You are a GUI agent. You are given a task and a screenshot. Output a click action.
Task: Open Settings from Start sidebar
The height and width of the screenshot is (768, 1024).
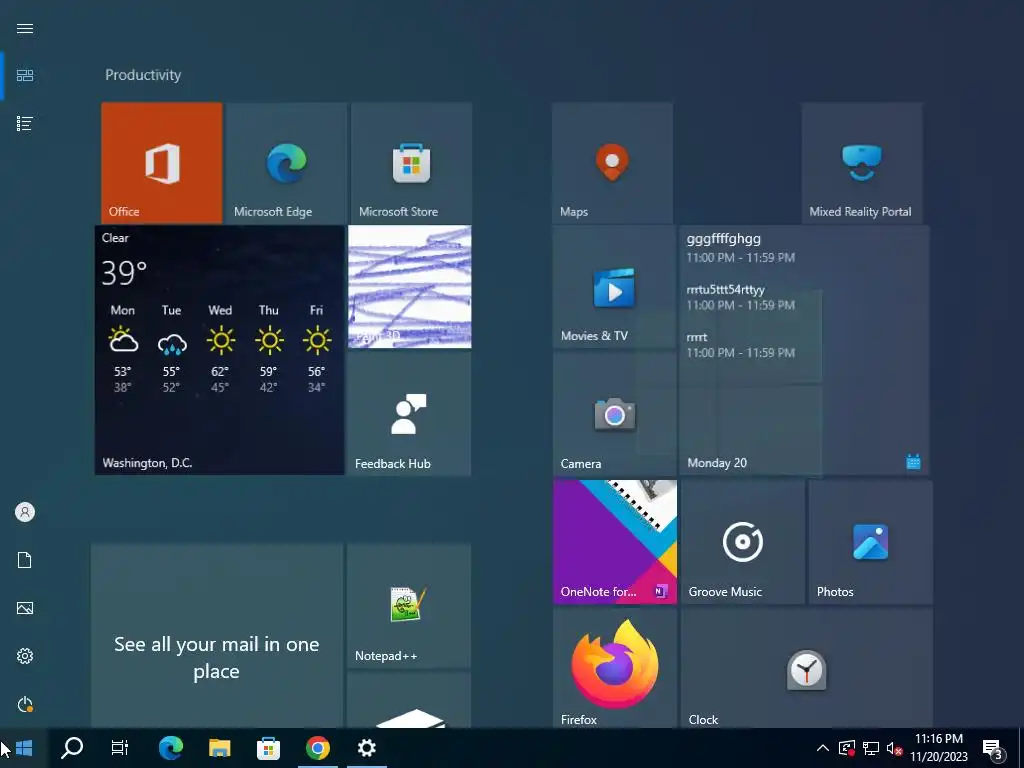25,656
